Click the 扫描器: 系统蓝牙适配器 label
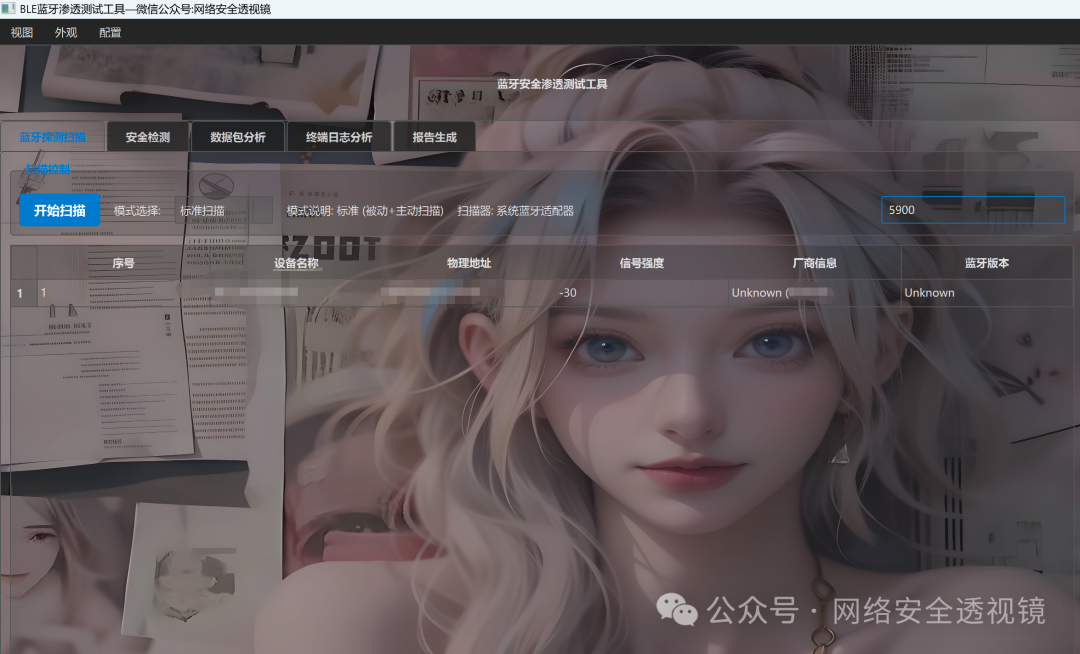The image size is (1080, 654). (515, 211)
